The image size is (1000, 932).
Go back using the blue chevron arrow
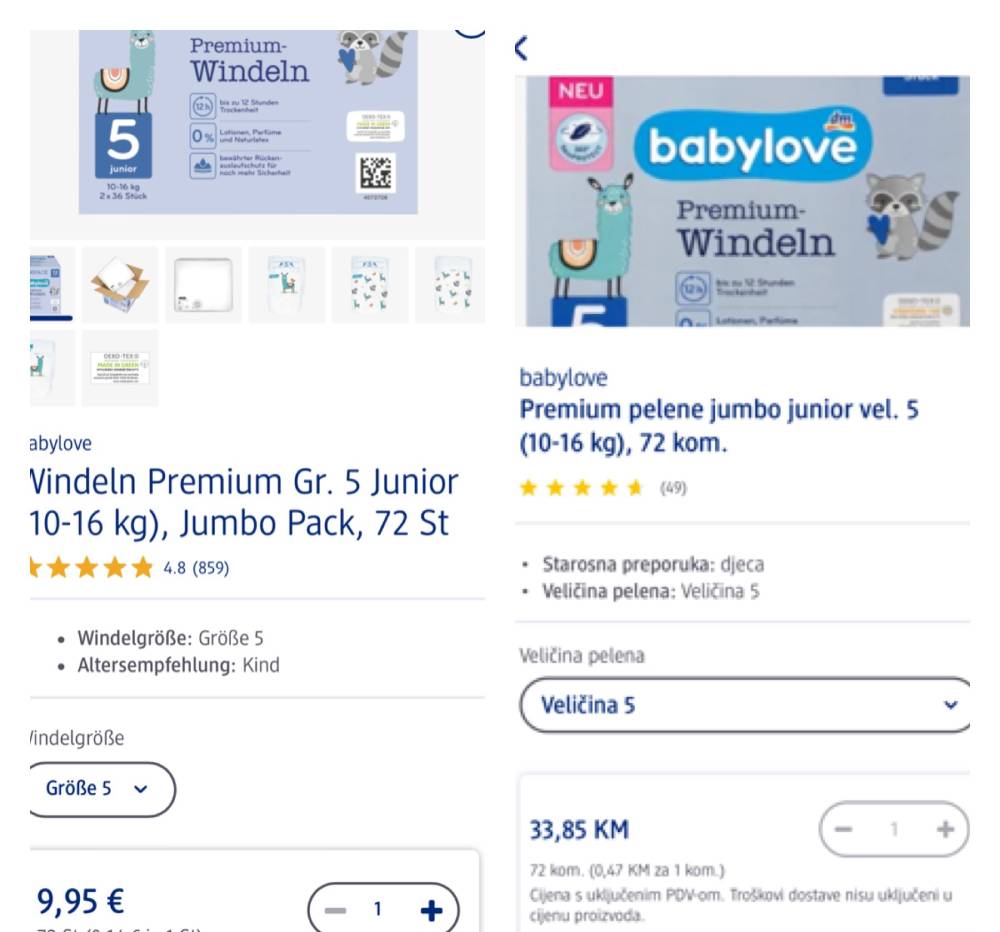521,48
